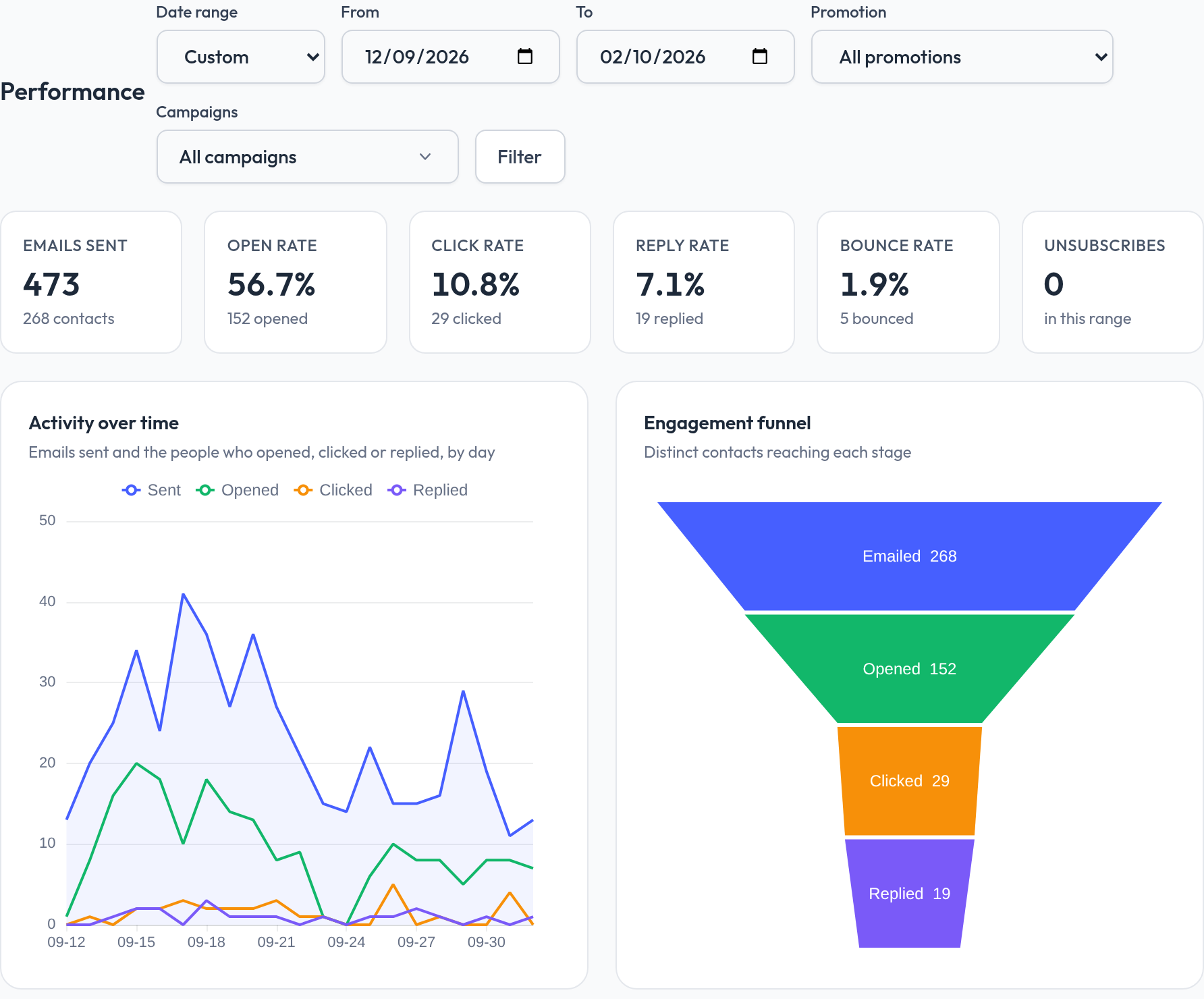Toggle the Replied series legend marker

(397, 490)
